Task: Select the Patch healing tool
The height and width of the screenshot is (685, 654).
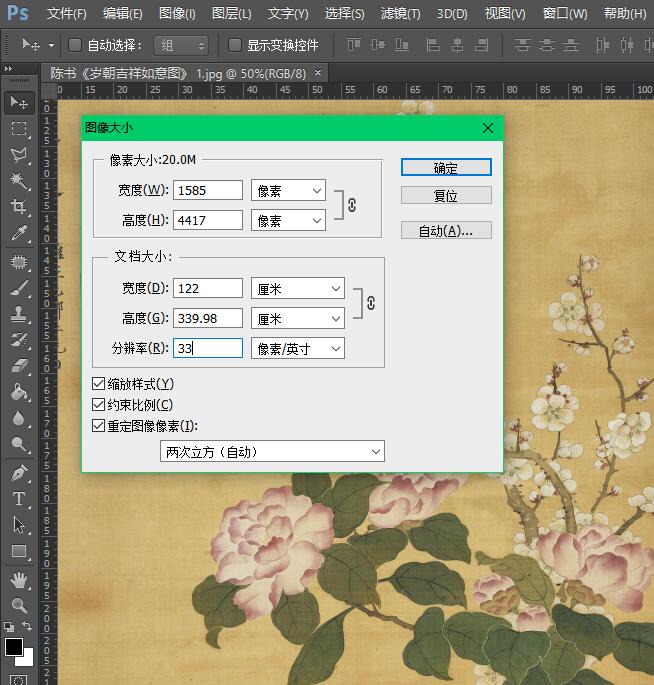Action: click(x=19, y=262)
